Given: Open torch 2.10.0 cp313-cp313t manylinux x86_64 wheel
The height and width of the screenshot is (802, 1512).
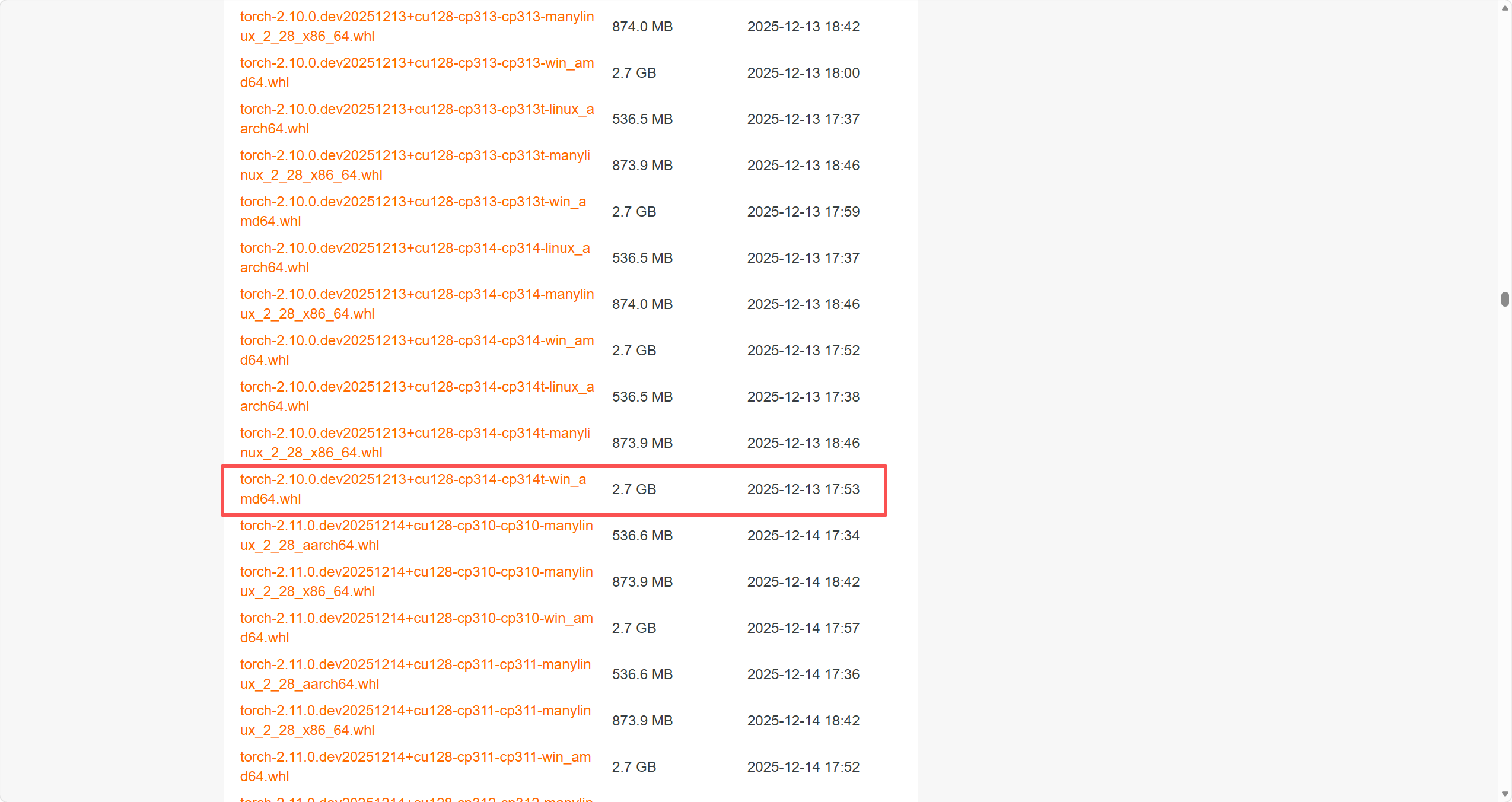Looking at the screenshot, I should pyautogui.click(x=415, y=156).
